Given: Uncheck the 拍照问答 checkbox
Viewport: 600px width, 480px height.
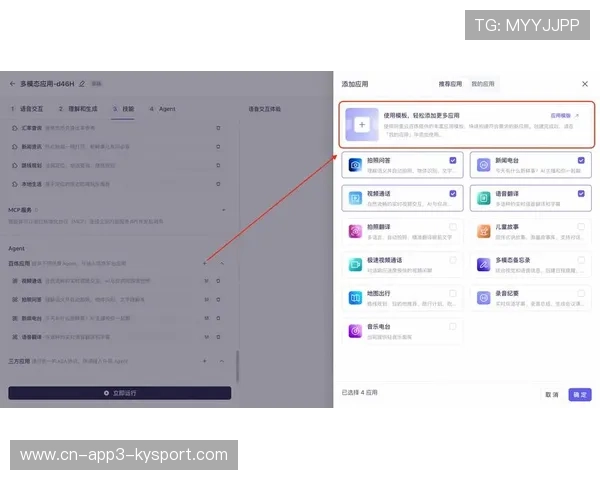Looking at the screenshot, I should (x=453, y=160).
